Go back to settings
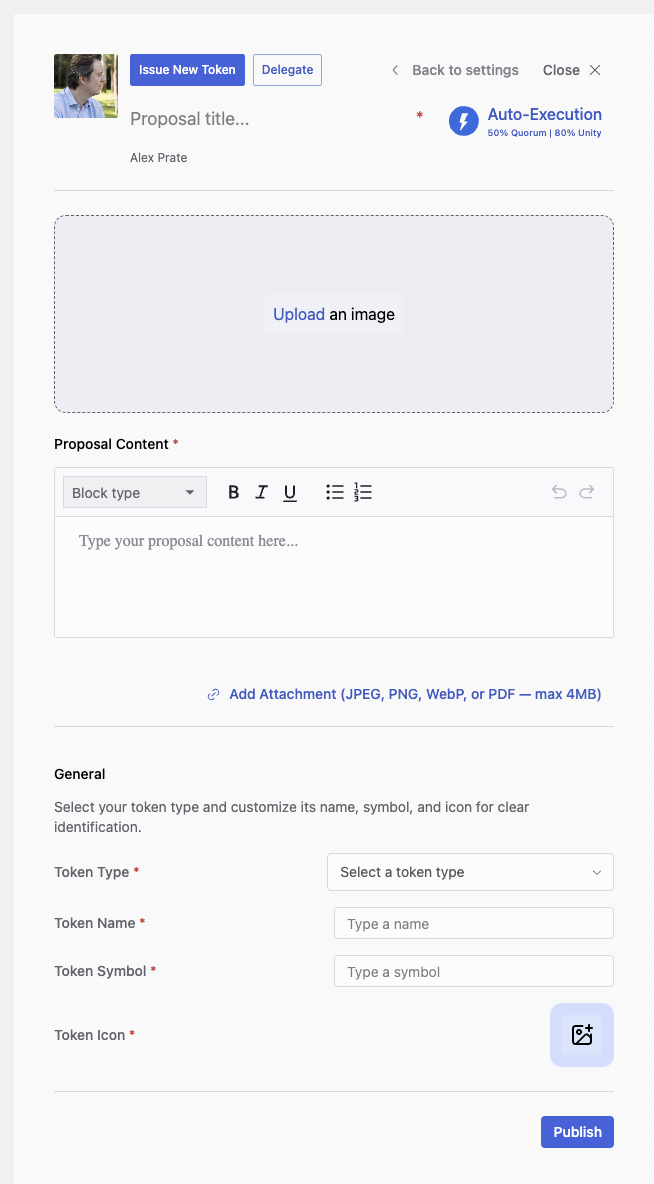The height and width of the screenshot is (1184, 654). (455, 70)
